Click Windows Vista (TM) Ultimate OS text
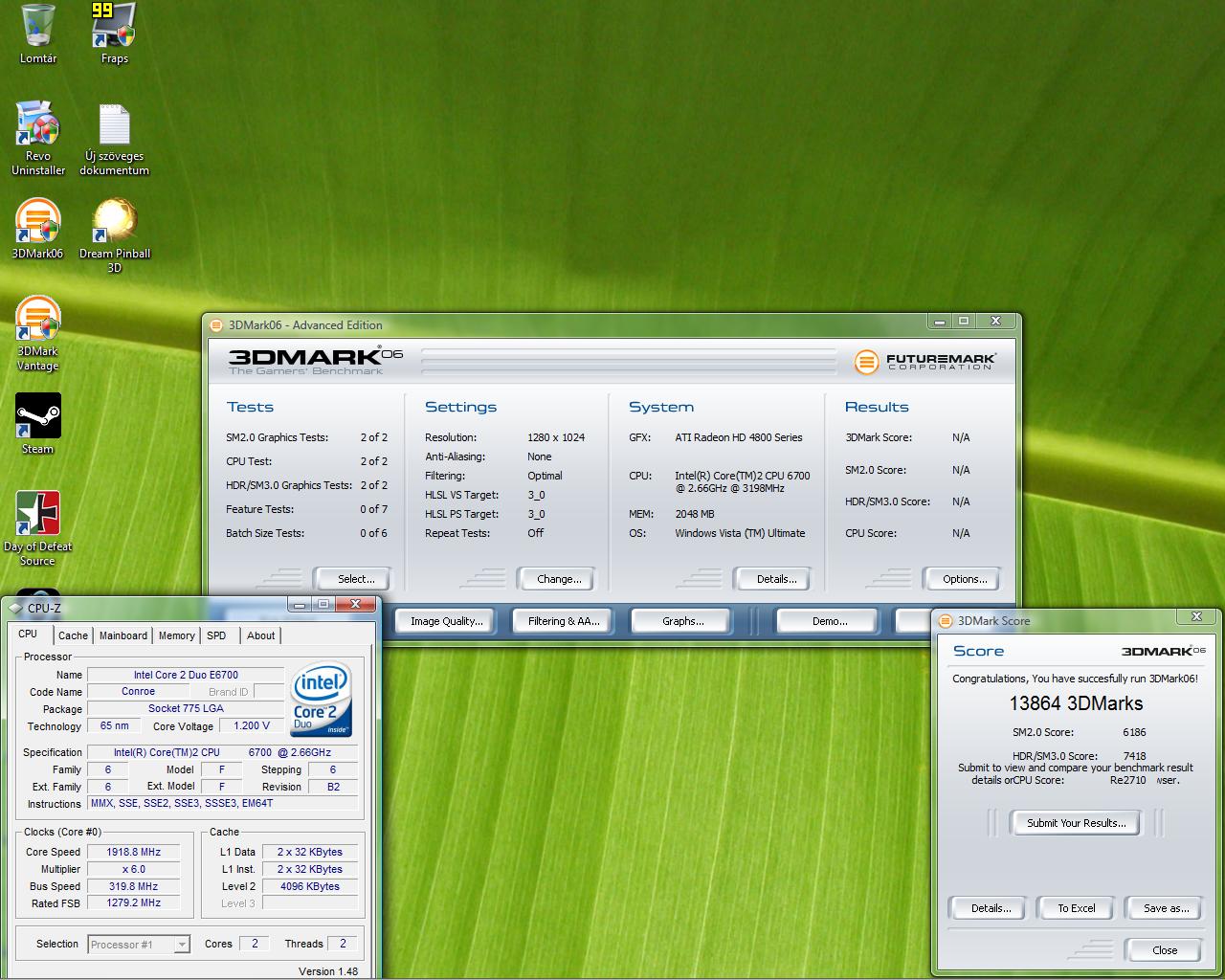The width and height of the screenshot is (1225, 980). [740, 533]
